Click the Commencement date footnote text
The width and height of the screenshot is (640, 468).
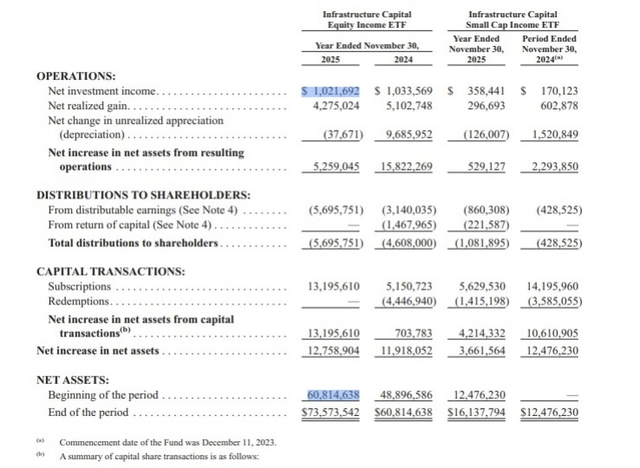click(x=168, y=443)
